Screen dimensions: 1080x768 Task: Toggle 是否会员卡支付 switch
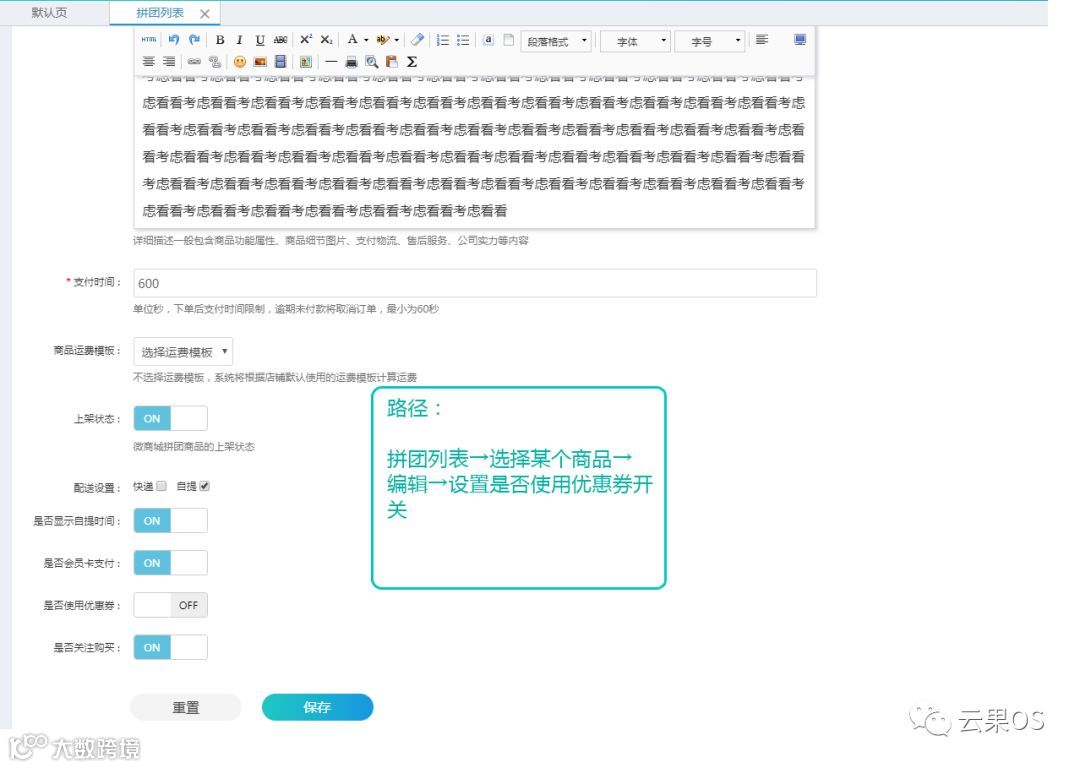tap(170, 563)
